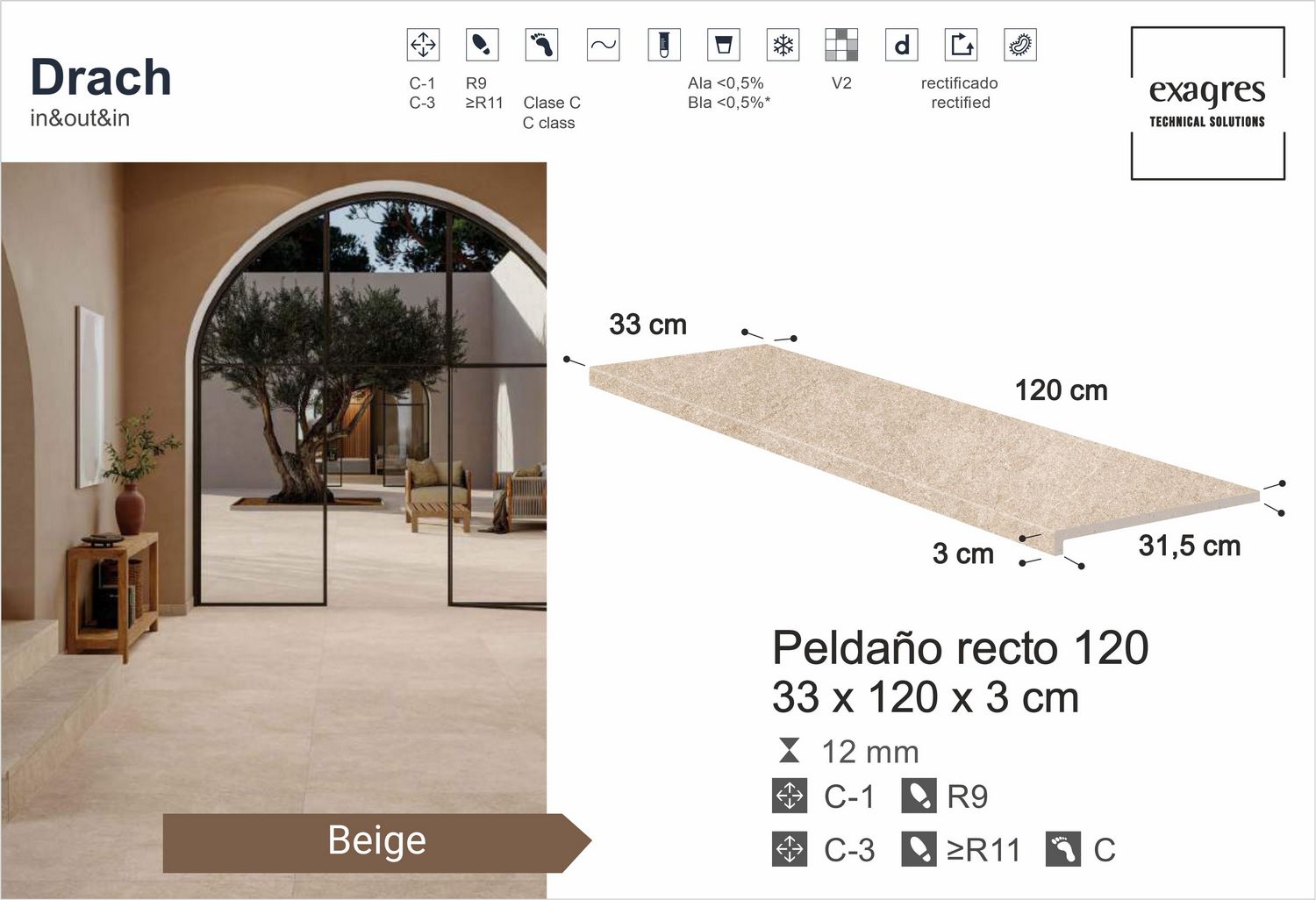The image size is (1316, 900).
Task: Select the rectified edge arrow icon
Action: point(961,44)
